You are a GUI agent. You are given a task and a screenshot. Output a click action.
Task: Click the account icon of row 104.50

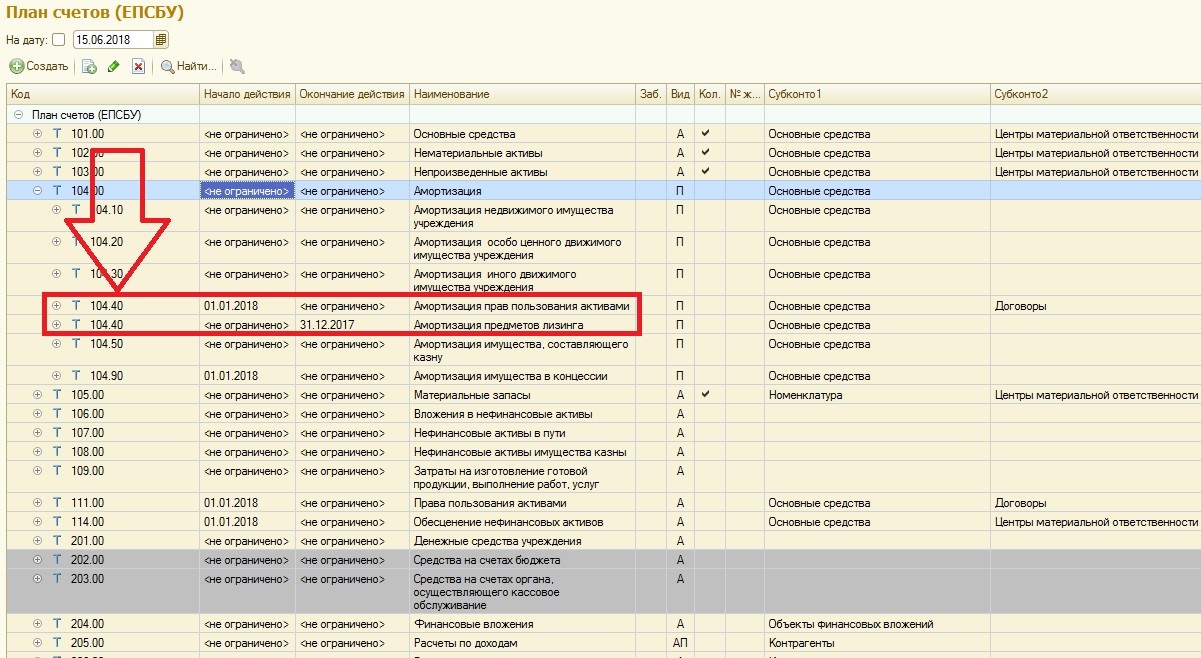pyautogui.click(x=76, y=344)
